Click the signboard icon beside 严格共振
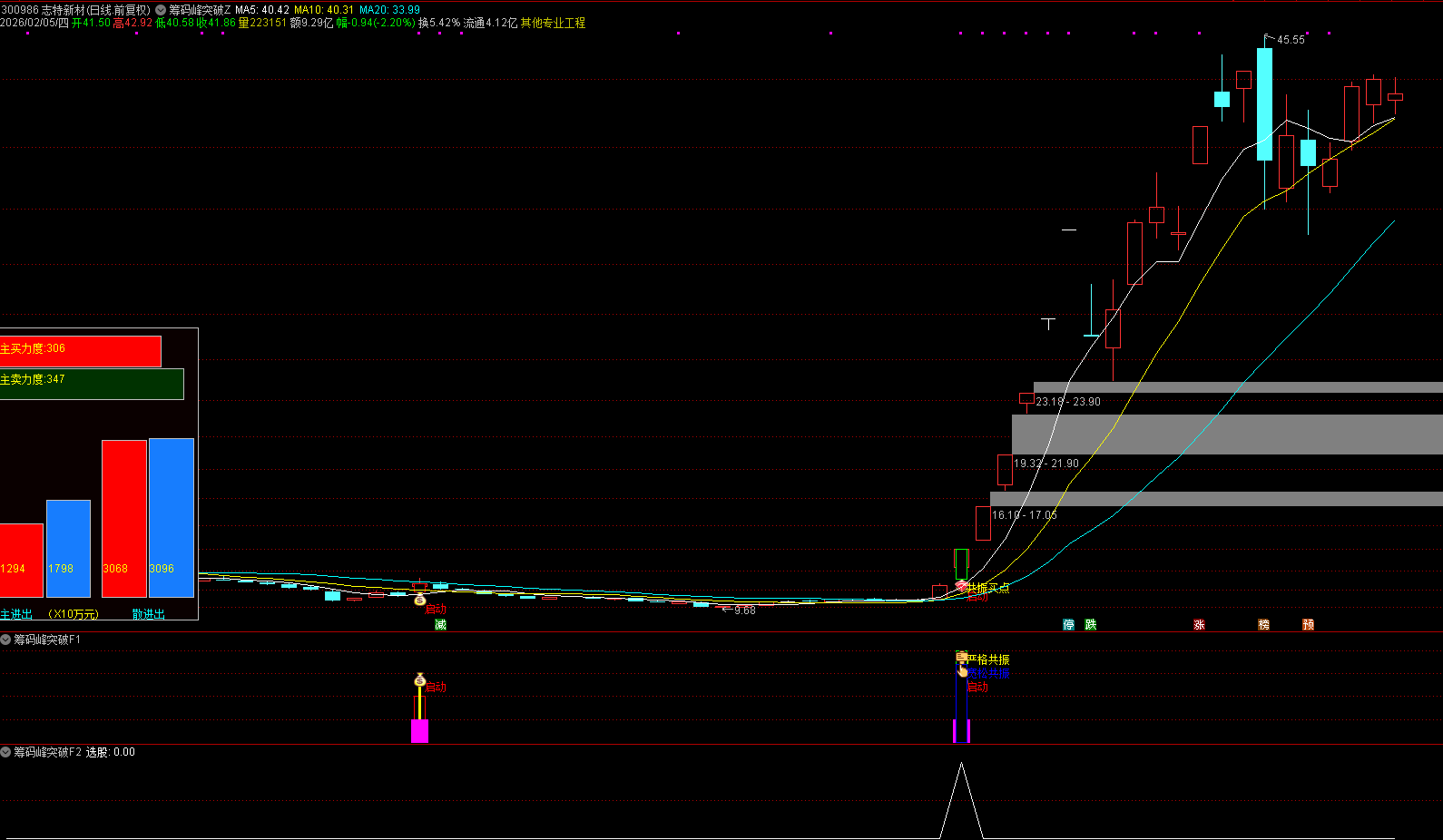1443x840 pixels. (x=961, y=658)
